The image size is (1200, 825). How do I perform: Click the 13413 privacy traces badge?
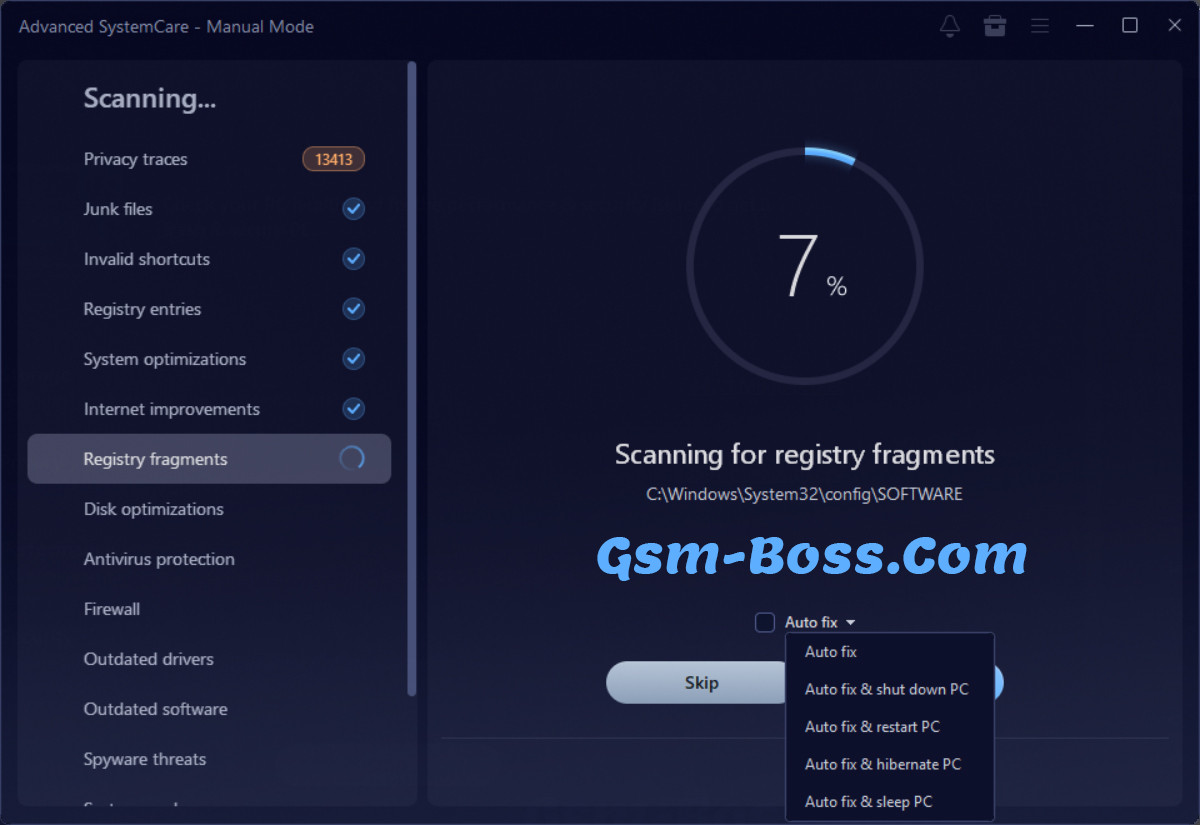pos(334,159)
